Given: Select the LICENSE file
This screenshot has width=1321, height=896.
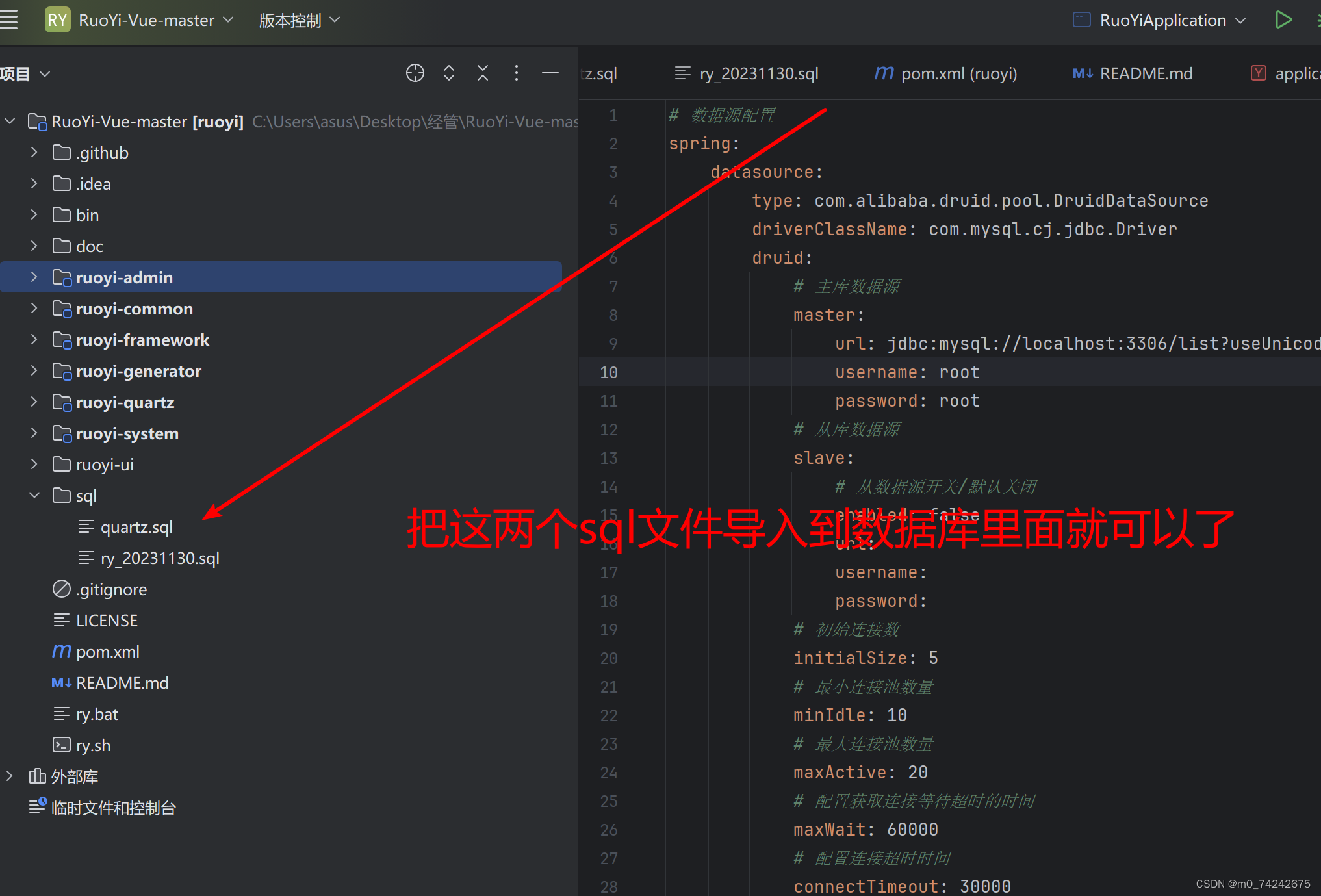Looking at the screenshot, I should 107,621.
